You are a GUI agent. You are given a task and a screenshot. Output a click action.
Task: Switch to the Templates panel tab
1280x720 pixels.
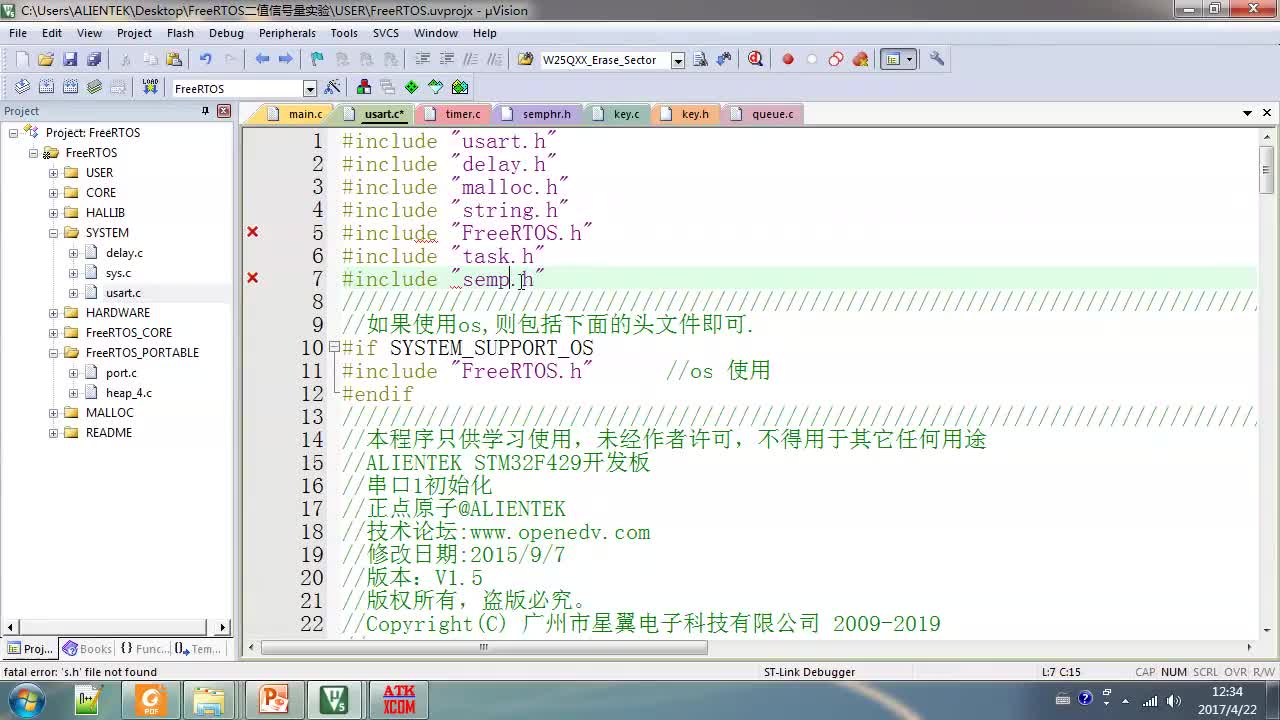pyautogui.click(x=197, y=649)
